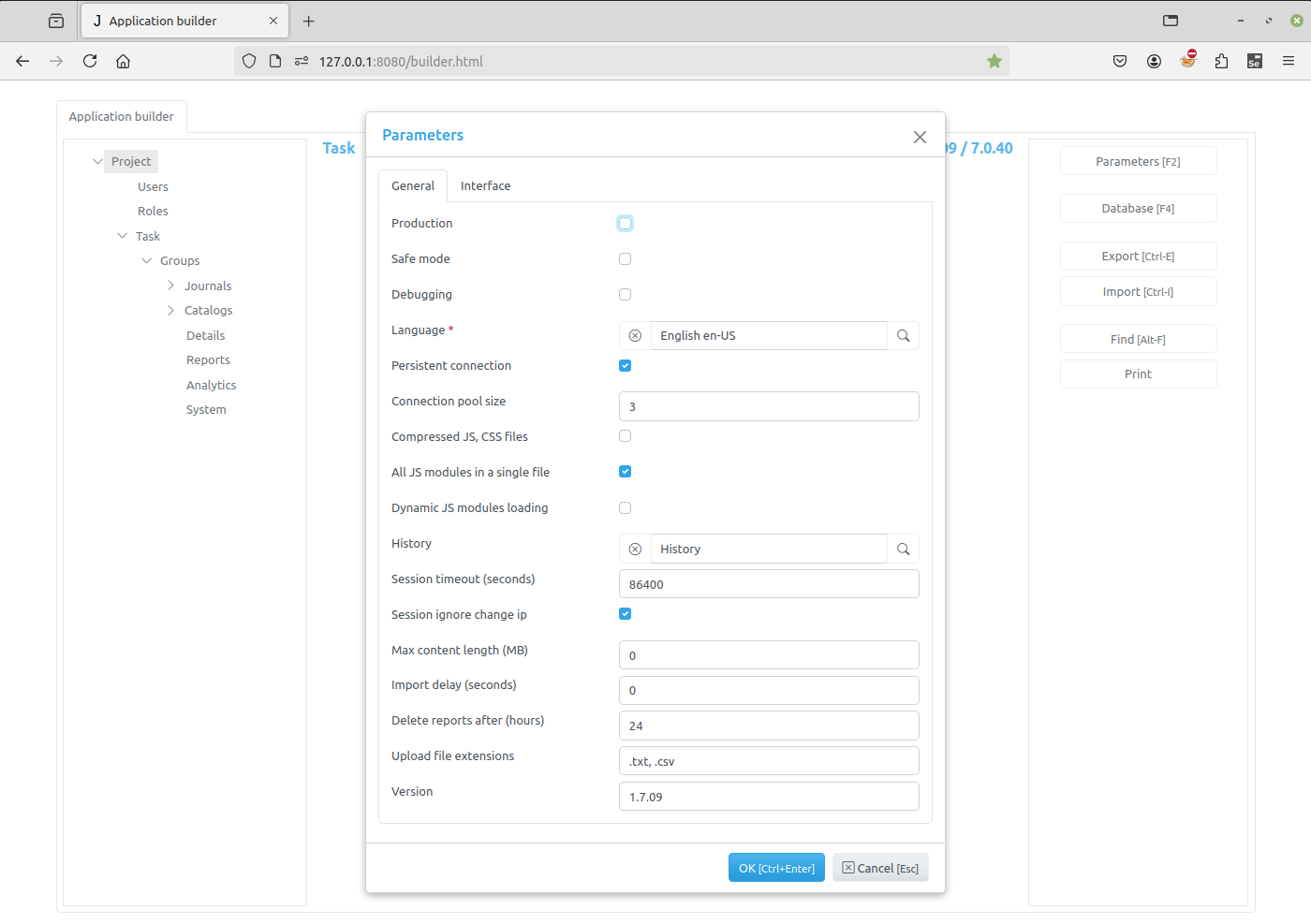The width and height of the screenshot is (1311, 924).
Task: Switch to the Interface tab
Action: point(485,185)
